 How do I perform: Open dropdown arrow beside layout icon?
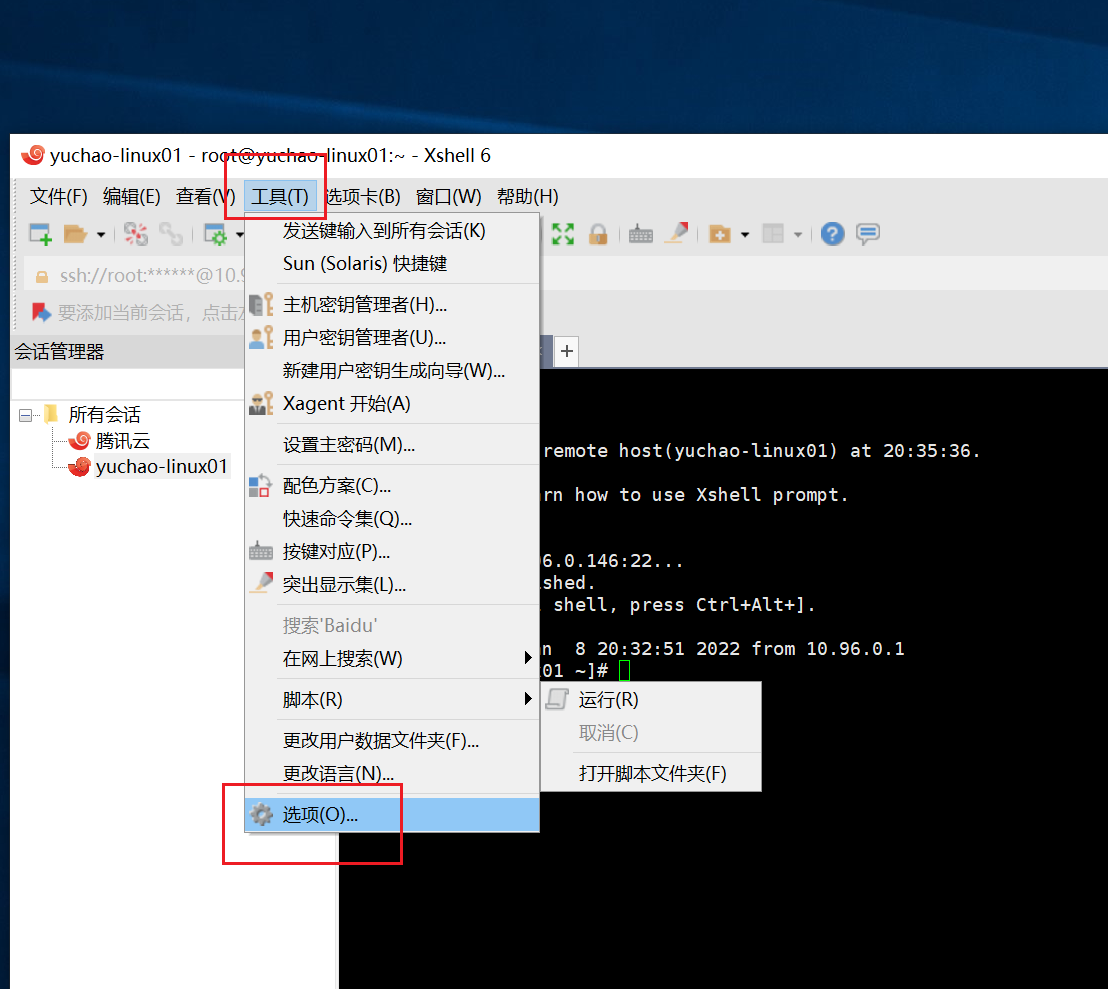coord(797,235)
